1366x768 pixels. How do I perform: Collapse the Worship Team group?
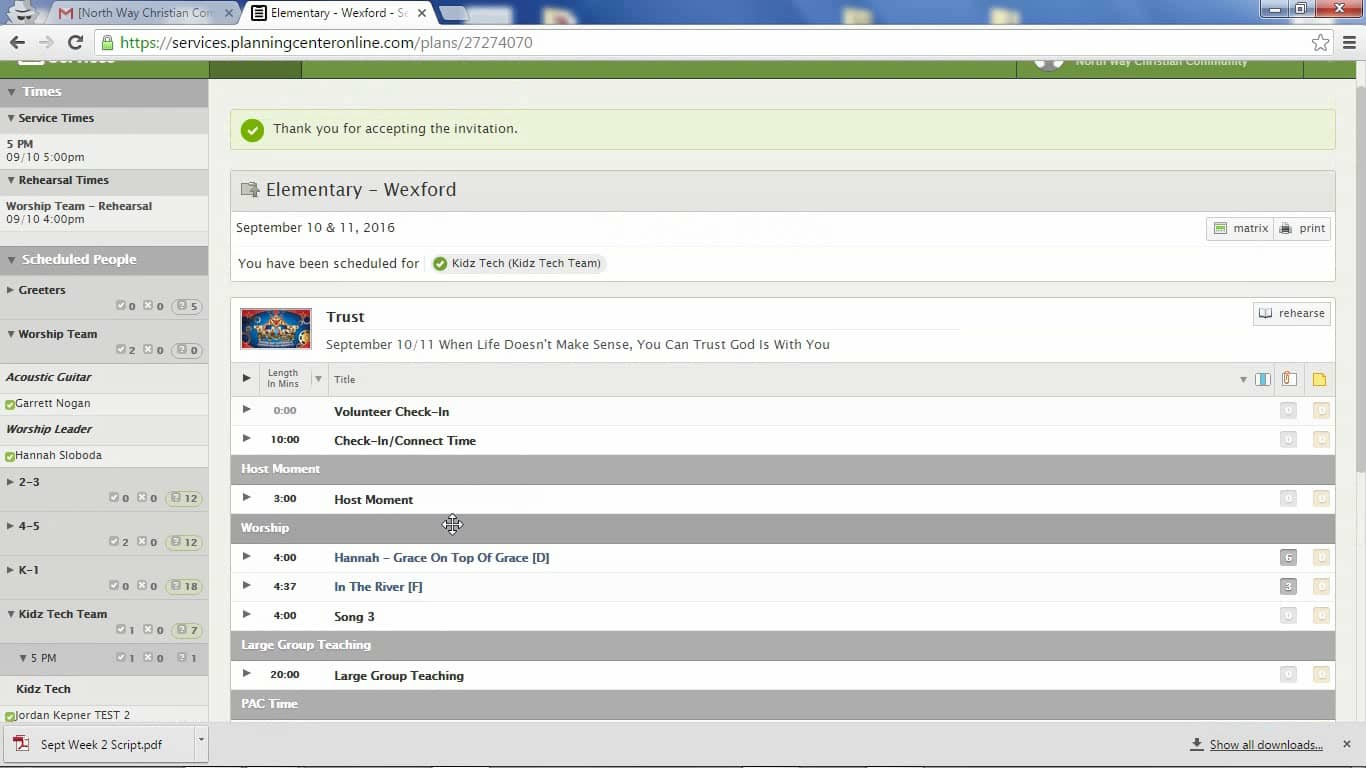pos(11,334)
